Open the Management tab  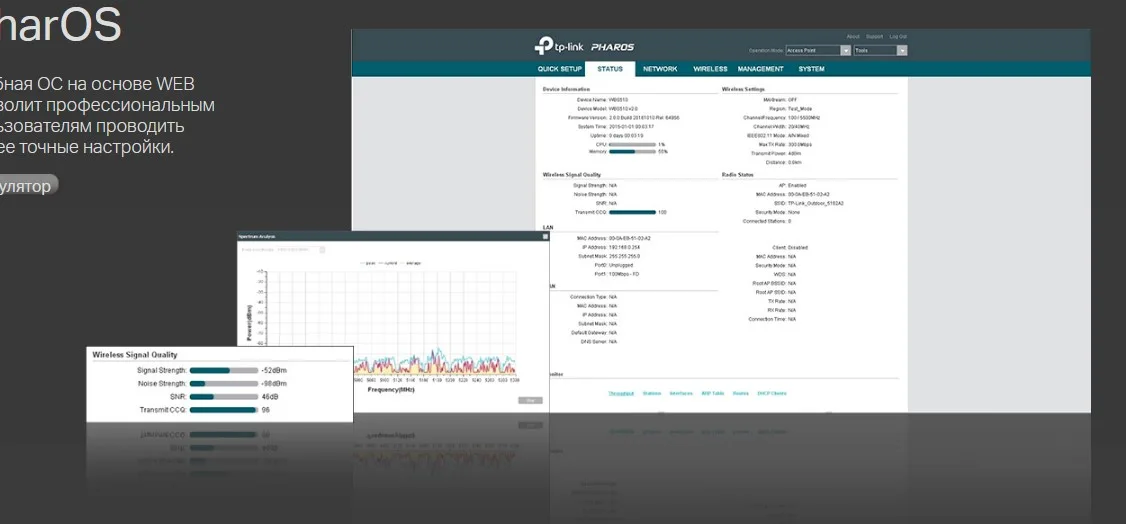point(760,69)
